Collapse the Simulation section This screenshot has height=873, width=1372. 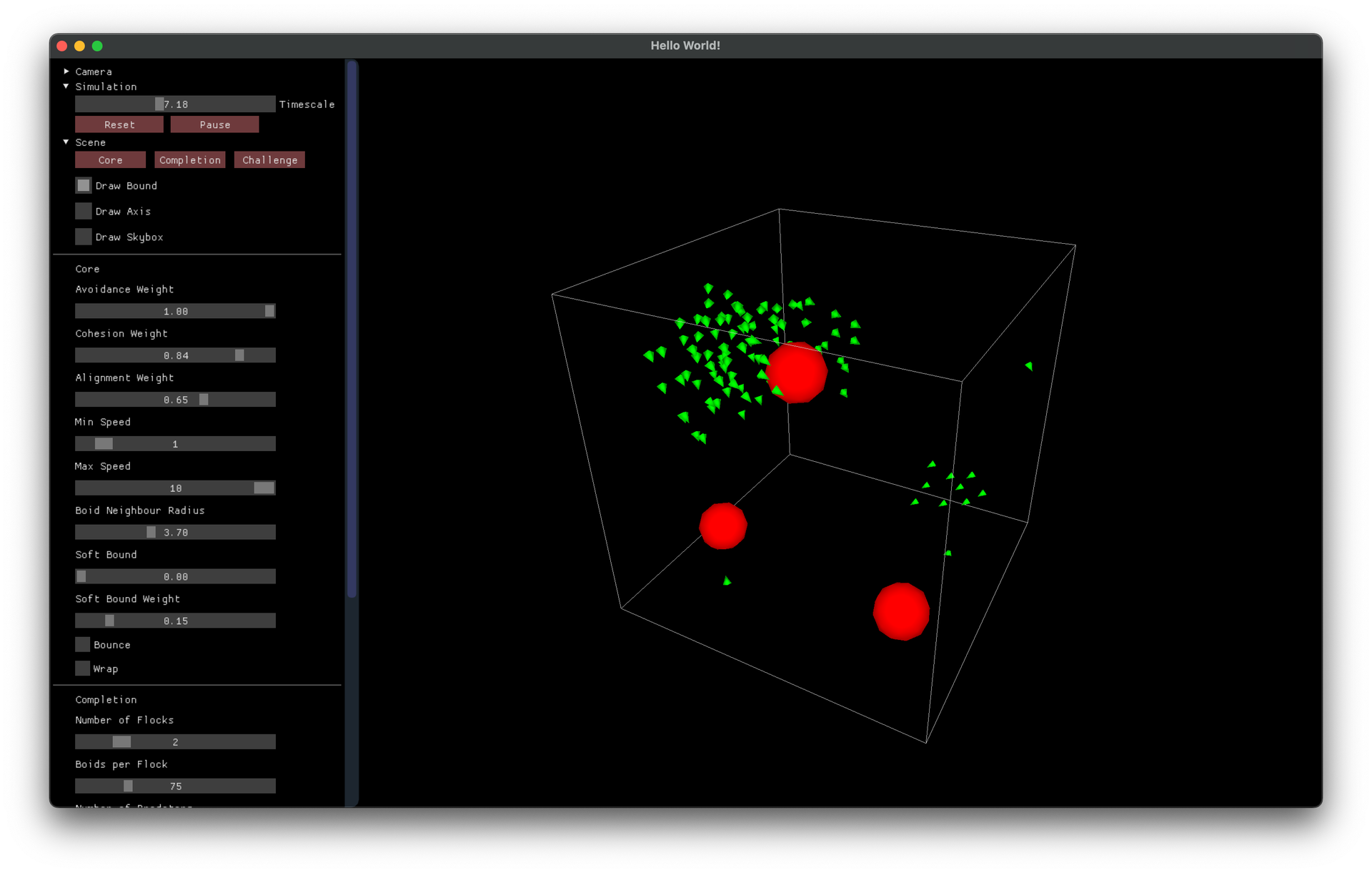(66, 87)
